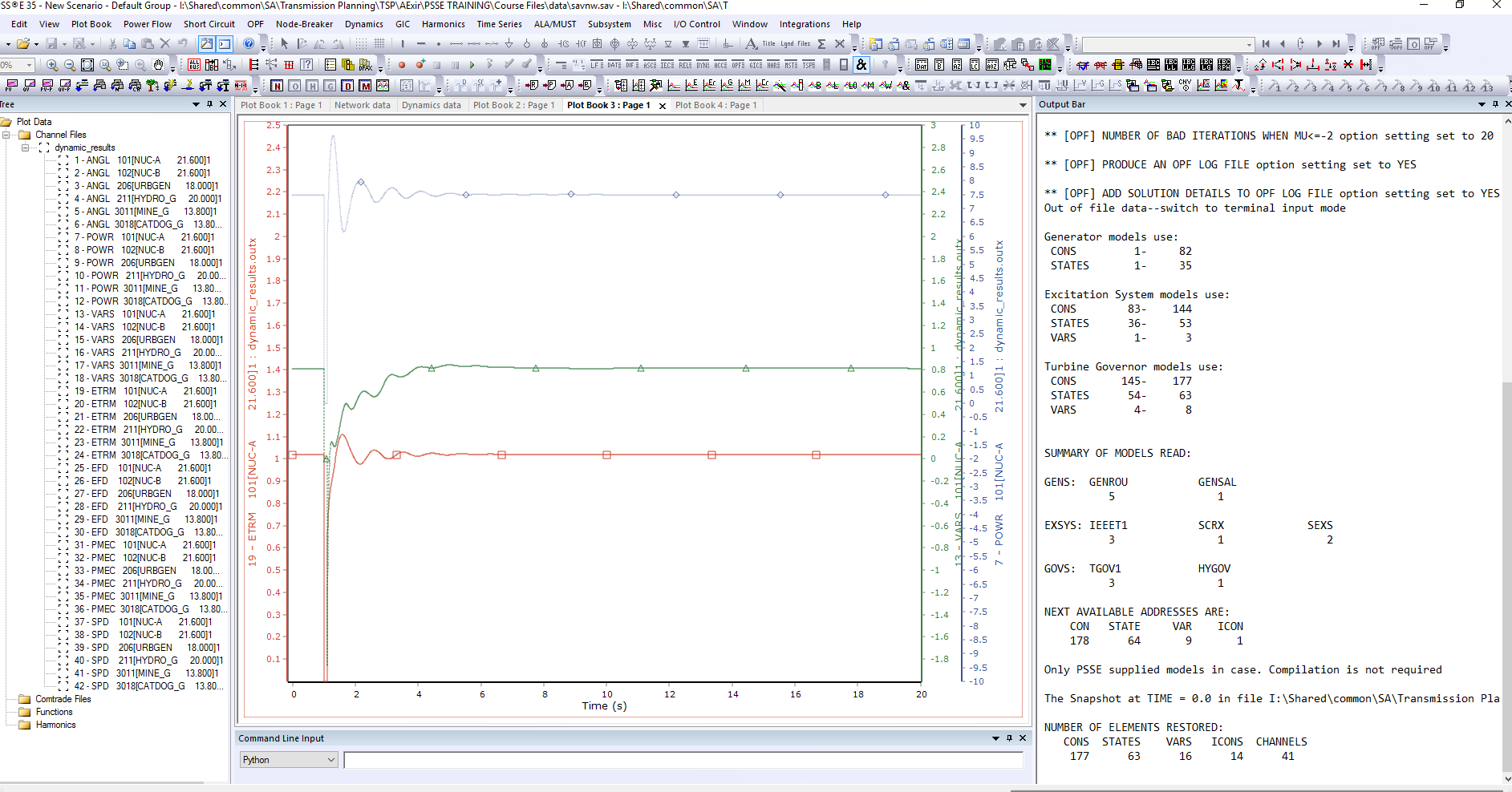Enable the Files label display toggle
Screen dimensions: 1512x792
click(x=805, y=45)
